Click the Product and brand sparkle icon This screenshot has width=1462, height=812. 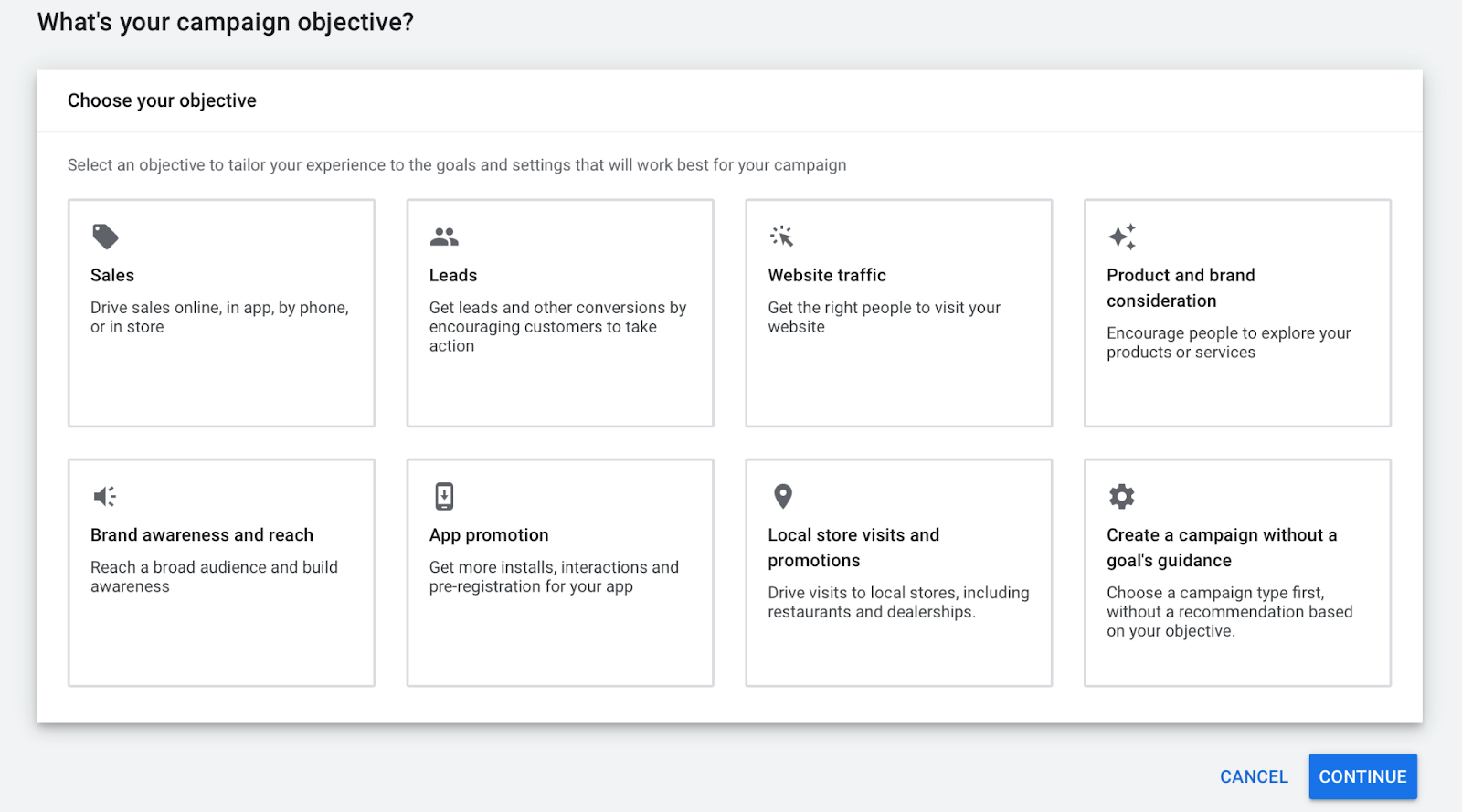[1121, 237]
